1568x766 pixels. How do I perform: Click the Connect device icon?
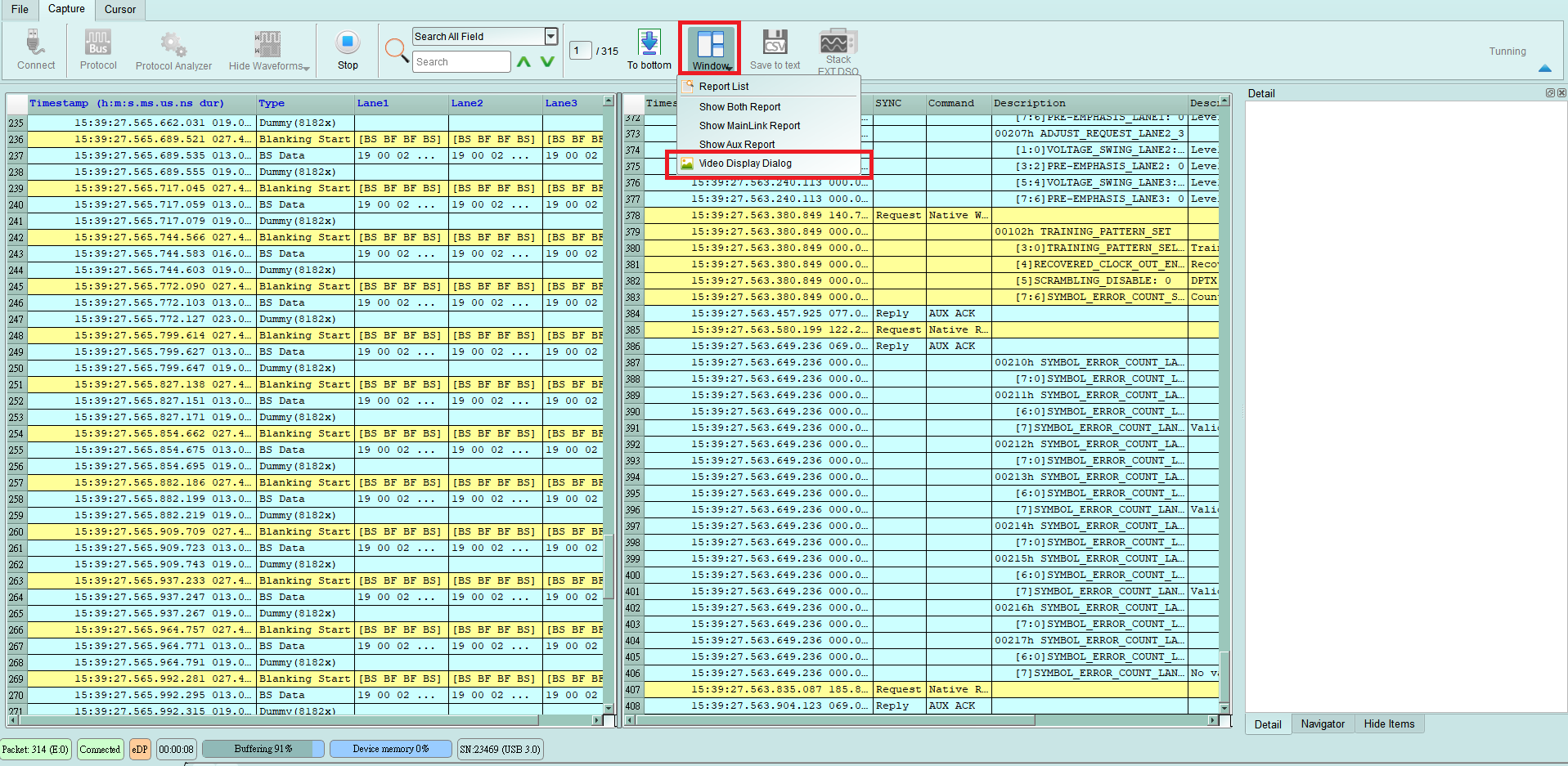35,49
